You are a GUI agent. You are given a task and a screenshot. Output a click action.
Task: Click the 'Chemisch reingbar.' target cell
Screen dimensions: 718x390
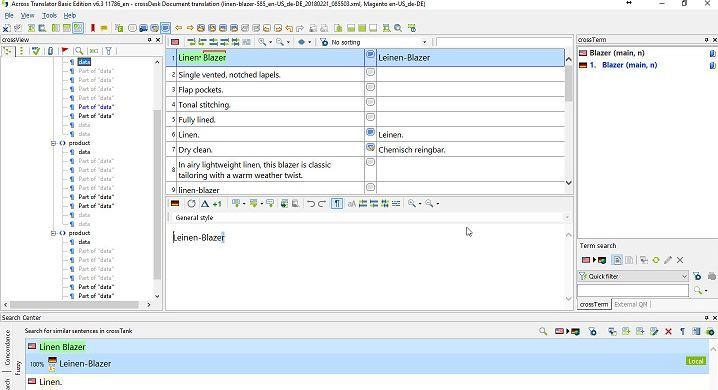click(471, 150)
